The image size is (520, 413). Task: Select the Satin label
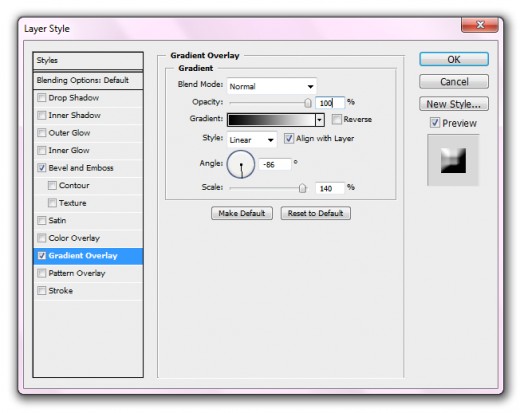click(x=57, y=220)
